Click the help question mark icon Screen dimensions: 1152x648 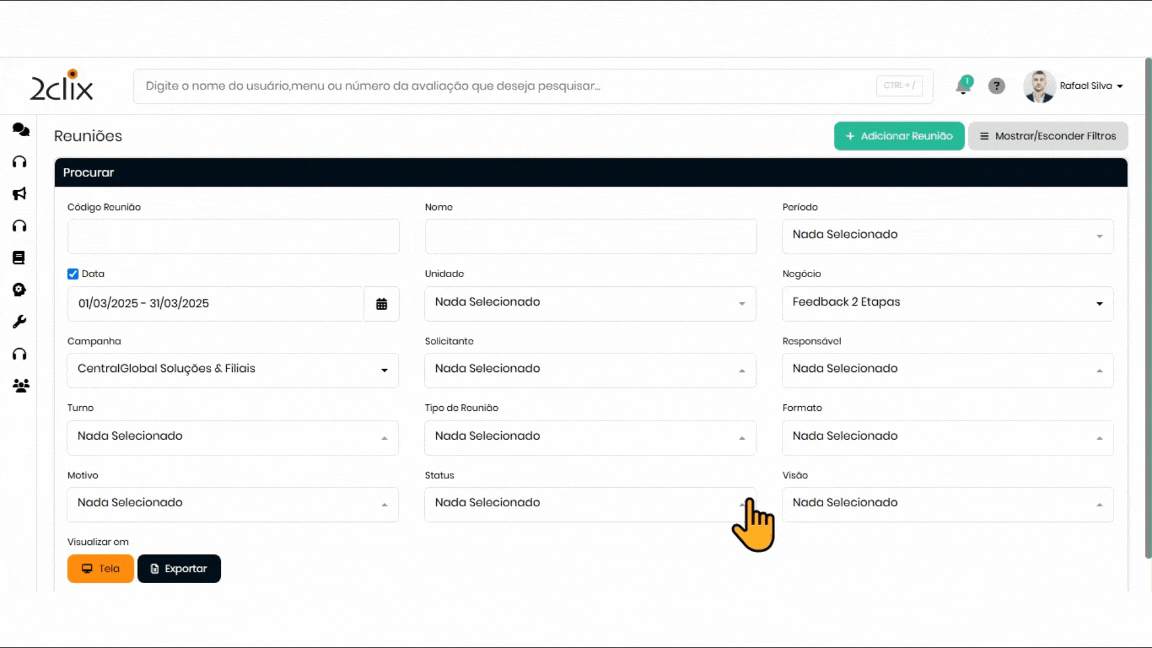997,86
